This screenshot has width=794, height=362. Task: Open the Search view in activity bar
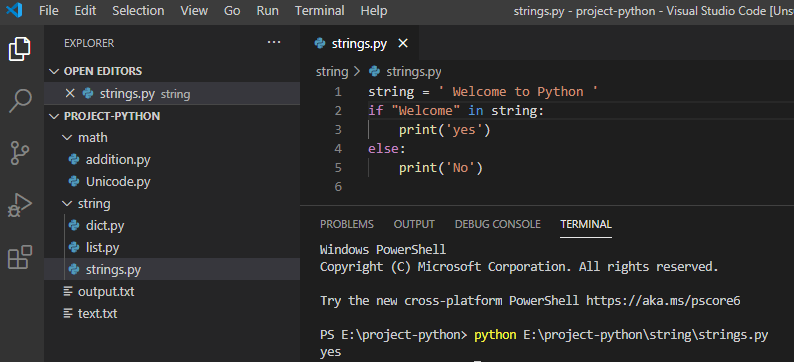pos(20,101)
